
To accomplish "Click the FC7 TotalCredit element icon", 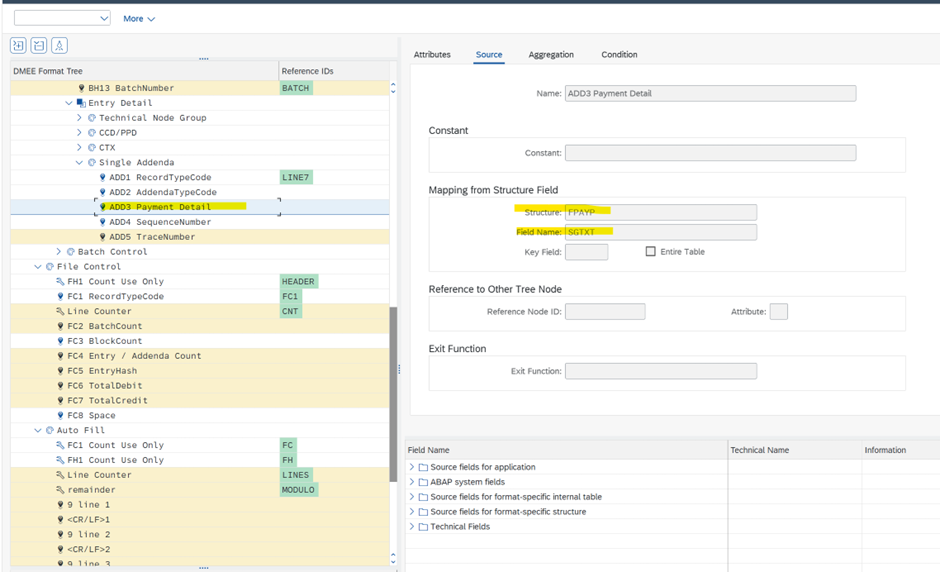I will point(61,401).
